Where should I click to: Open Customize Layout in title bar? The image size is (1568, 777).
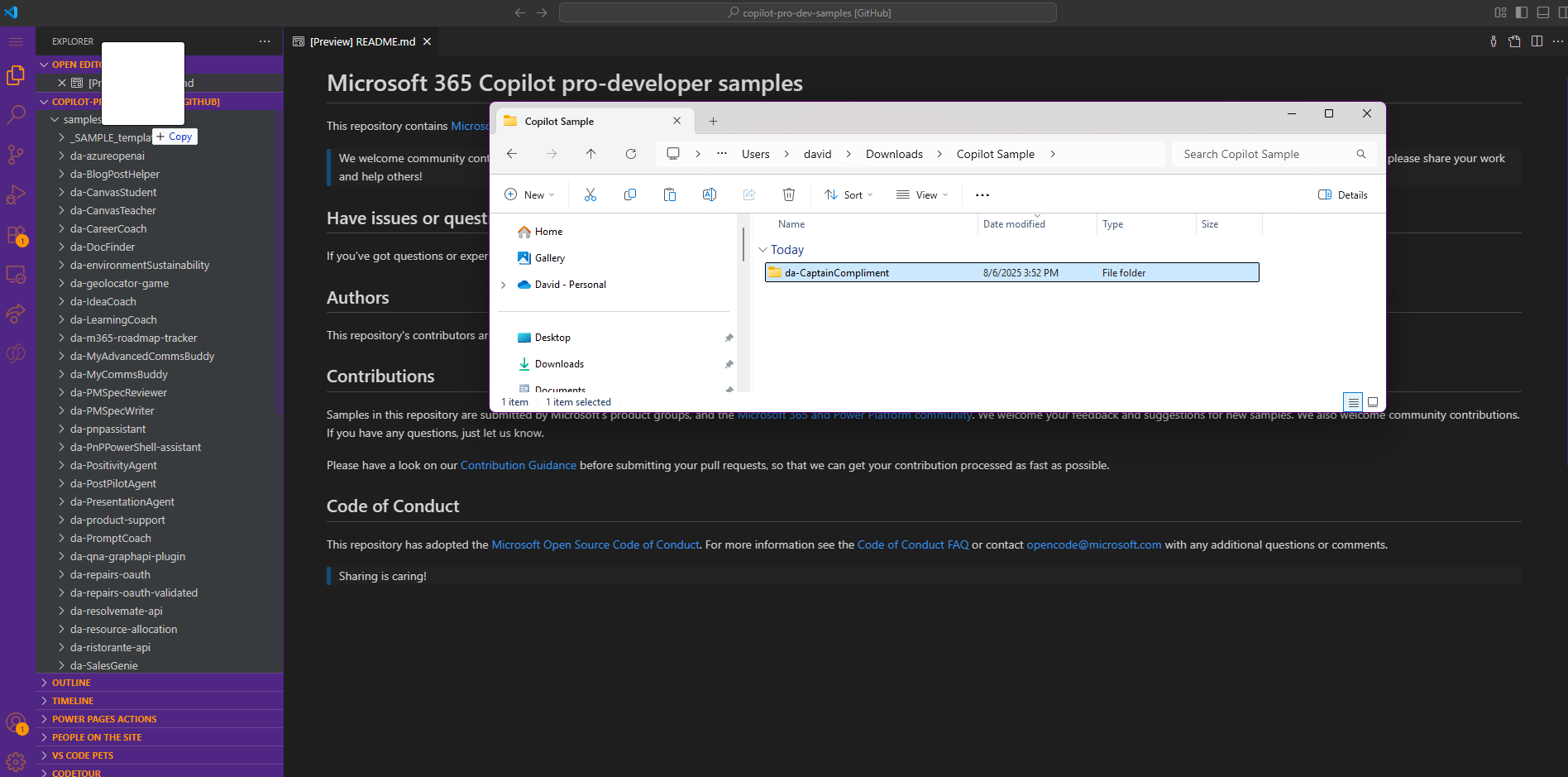[1500, 12]
